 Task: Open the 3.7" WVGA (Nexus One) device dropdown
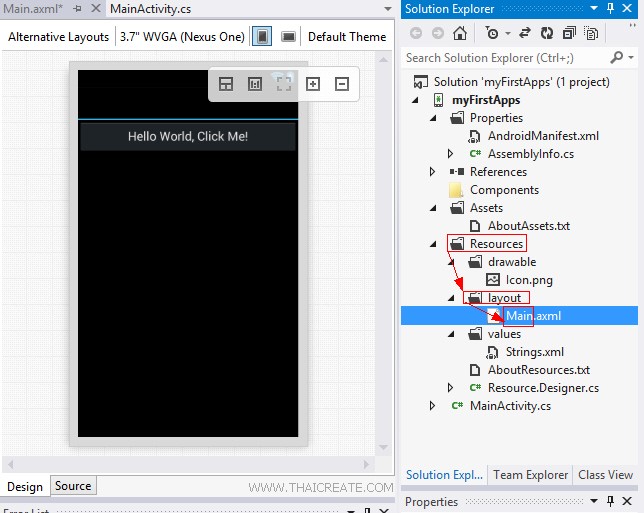[182, 37]
